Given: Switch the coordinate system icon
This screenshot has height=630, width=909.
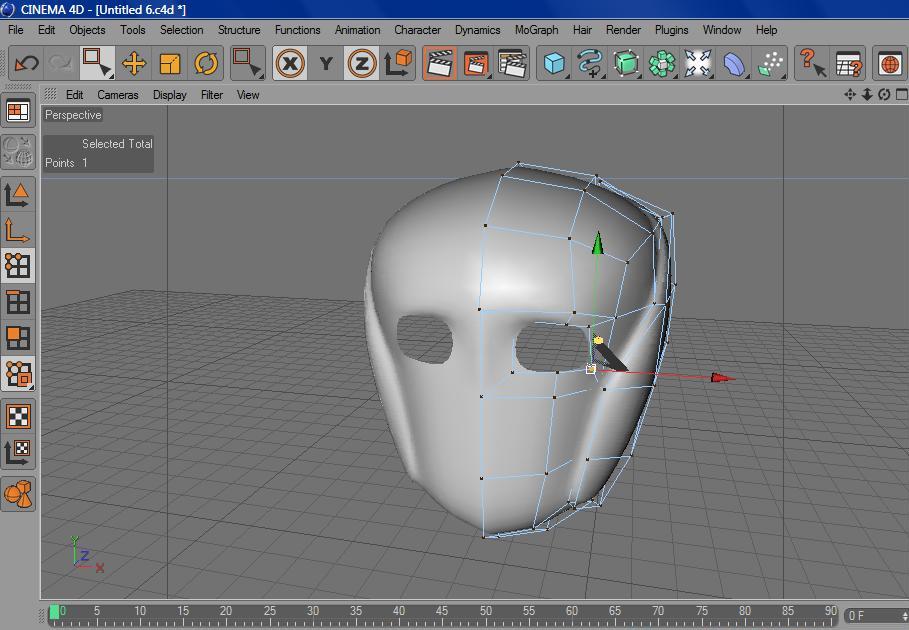Looking at the screenshot, I should [x=398, y=63].
